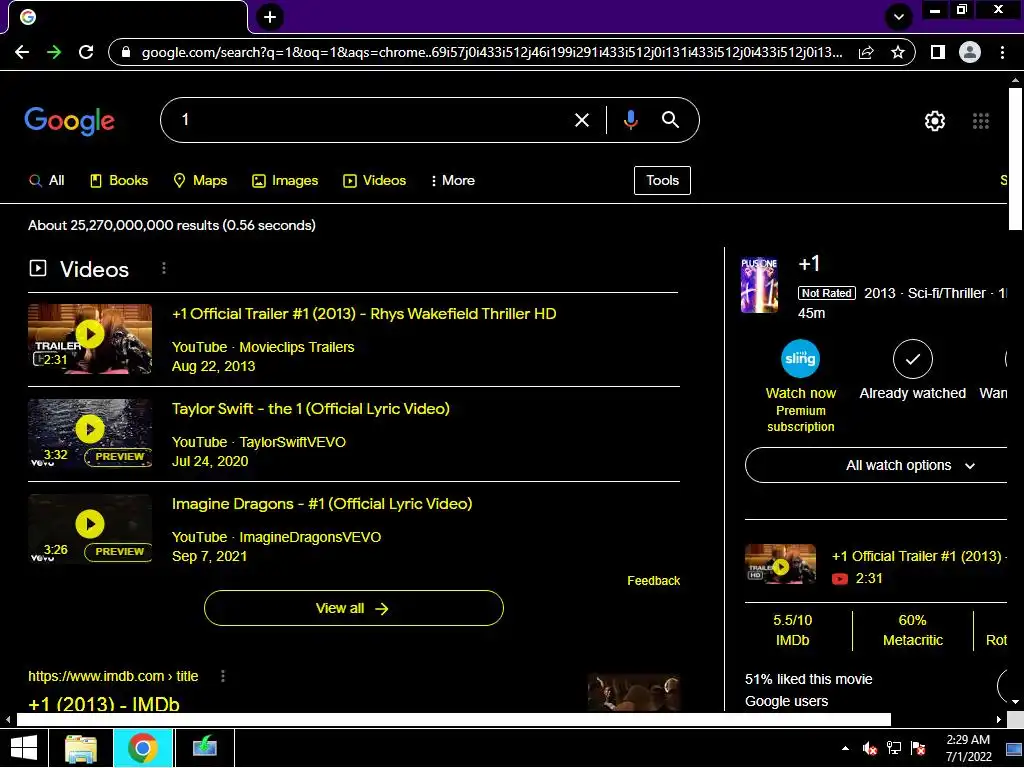The height and width of the screenshot is (768, 1024).
Task: Open the Chrome profile avatar
Action: [x=970, y=52]
